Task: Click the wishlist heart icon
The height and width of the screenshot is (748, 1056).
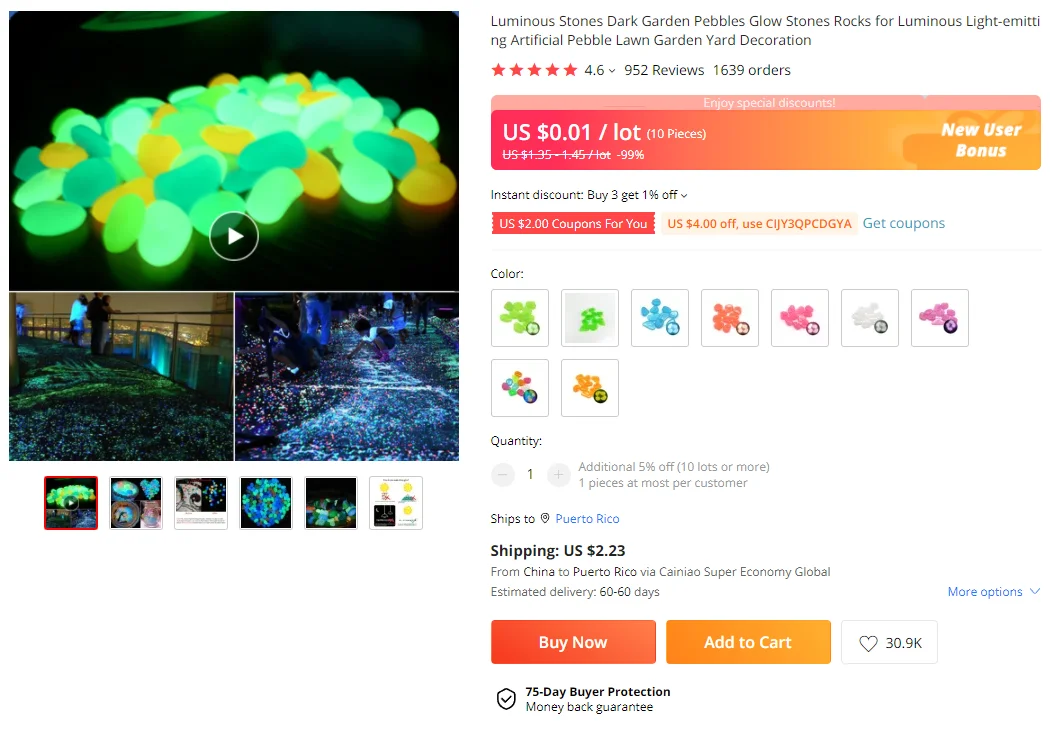Action: pos(868,643)
